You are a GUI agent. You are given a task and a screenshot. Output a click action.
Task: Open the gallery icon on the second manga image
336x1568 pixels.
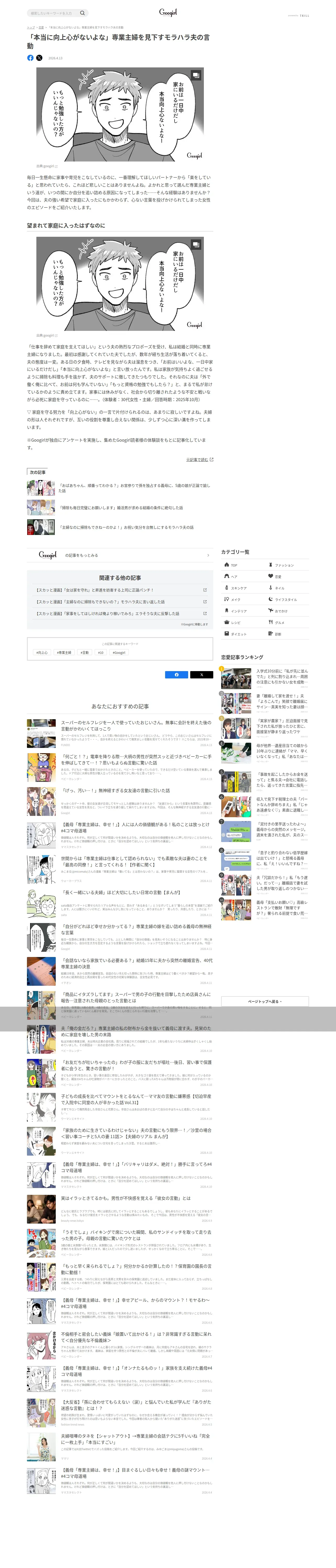pos(196,245)
